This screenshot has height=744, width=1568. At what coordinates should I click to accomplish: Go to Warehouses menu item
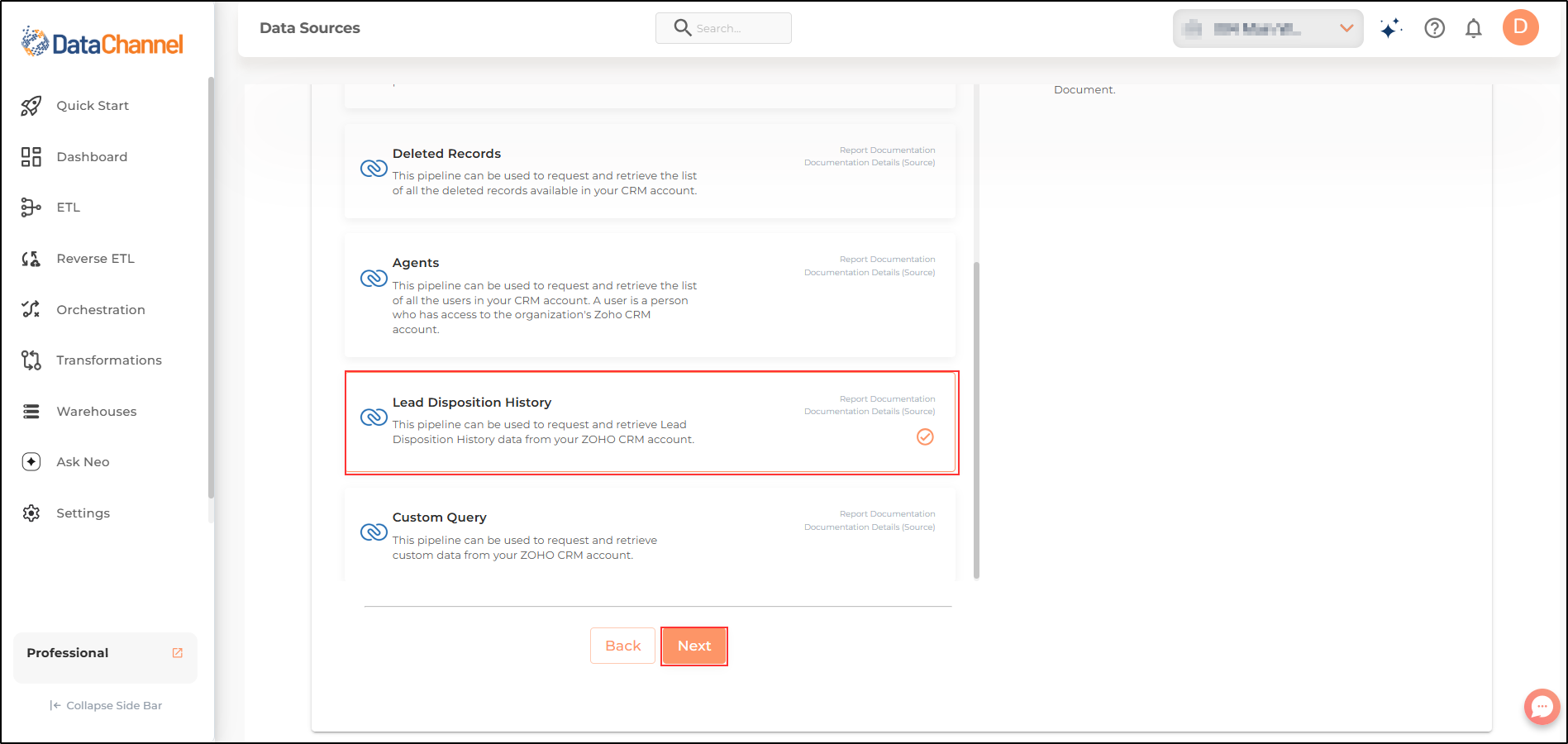97,412
